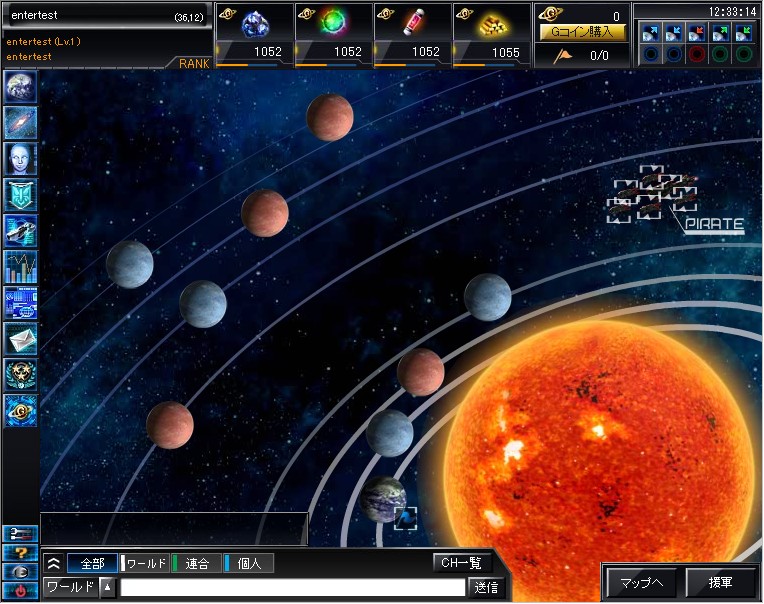Image resolution: width=764 pixels, height=604 pixels.
Task: Click the entertest player name header
Action: tap(34, 15)
